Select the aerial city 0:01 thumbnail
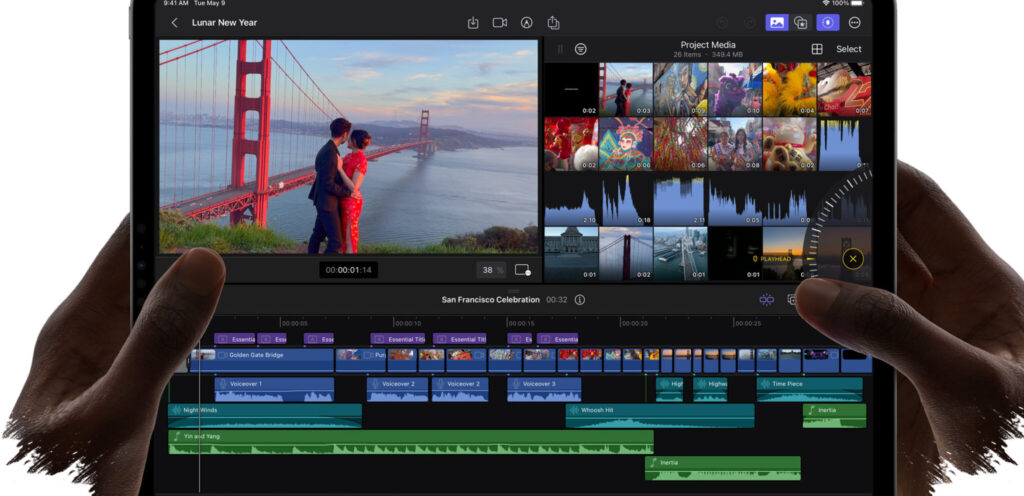The width and height of the screenshot is (1024, 496). coord(680,254)
